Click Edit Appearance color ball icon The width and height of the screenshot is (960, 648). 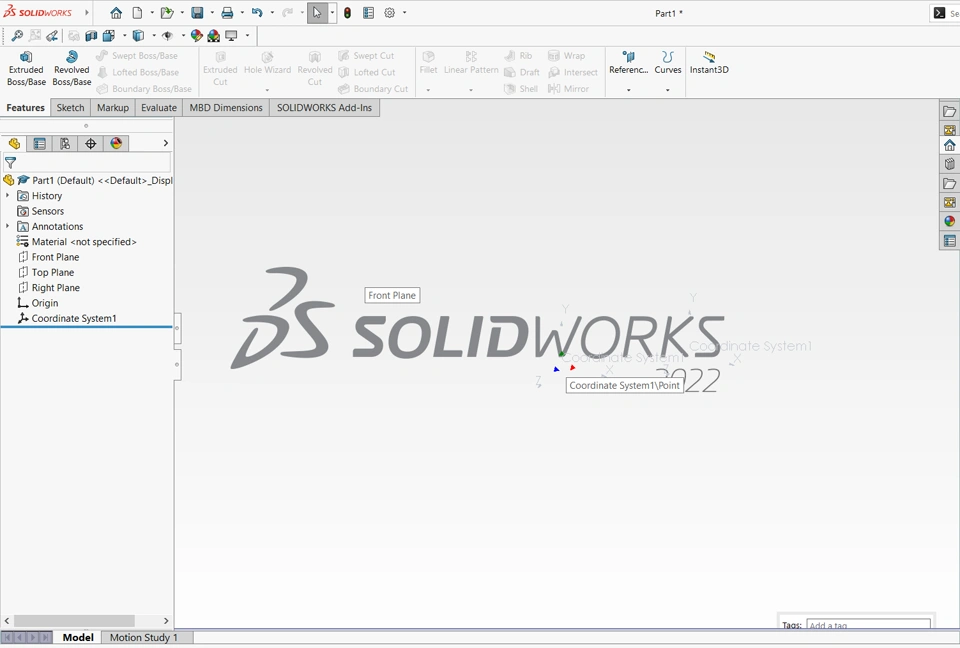[x=197, y=36]
